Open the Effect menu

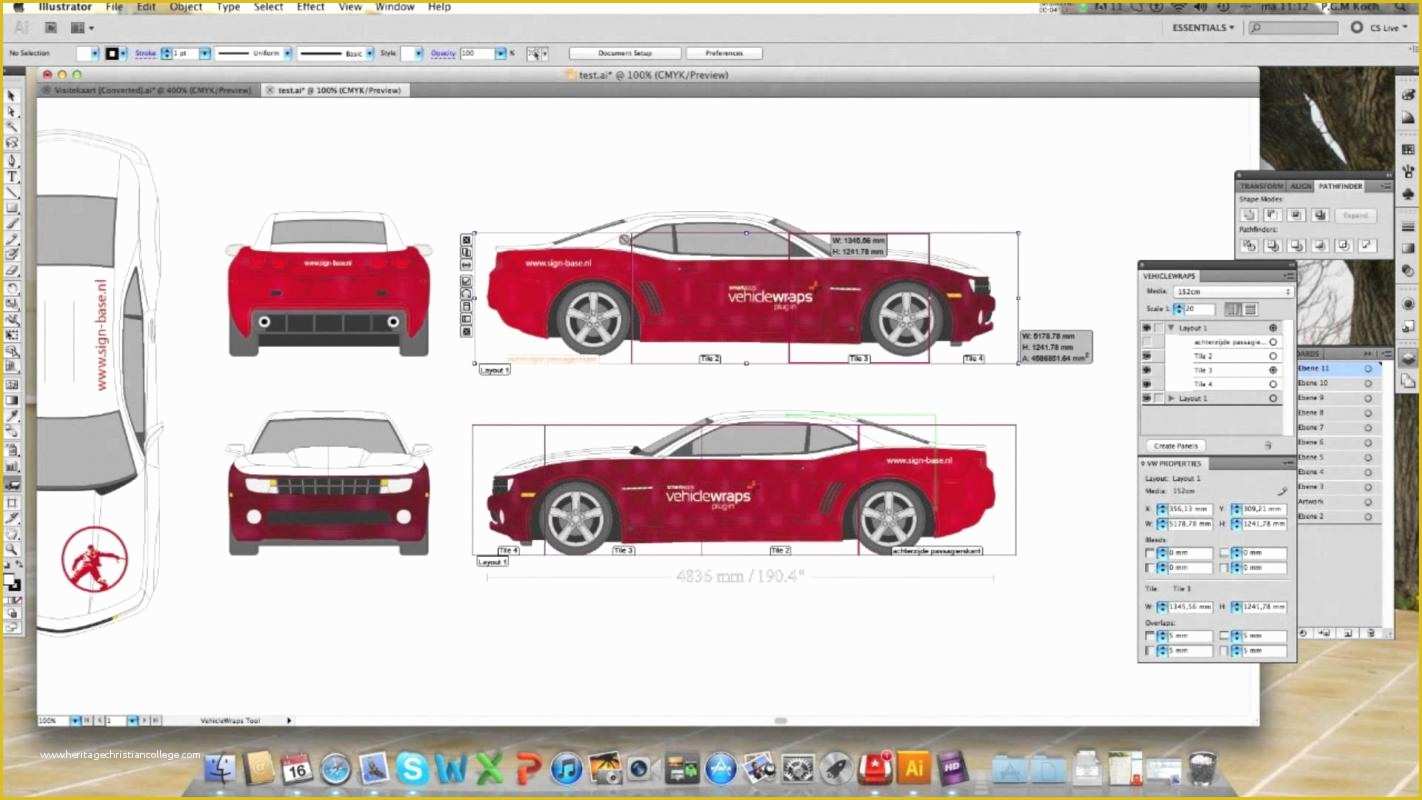(x=311, y=7)
